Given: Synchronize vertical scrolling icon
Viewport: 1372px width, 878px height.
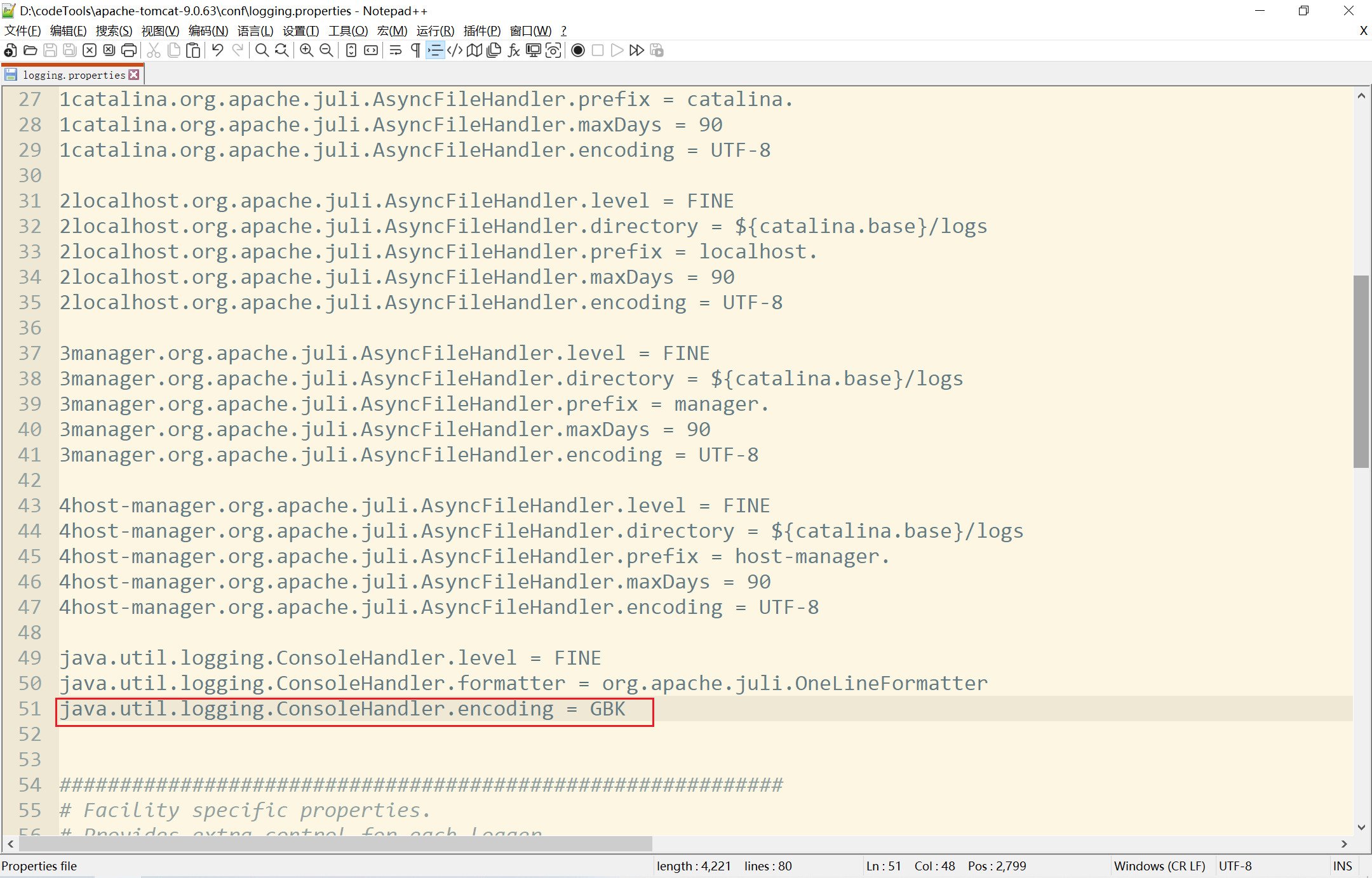Looking at the screenshot, I should pyautogui.click(x=351, y=51).
